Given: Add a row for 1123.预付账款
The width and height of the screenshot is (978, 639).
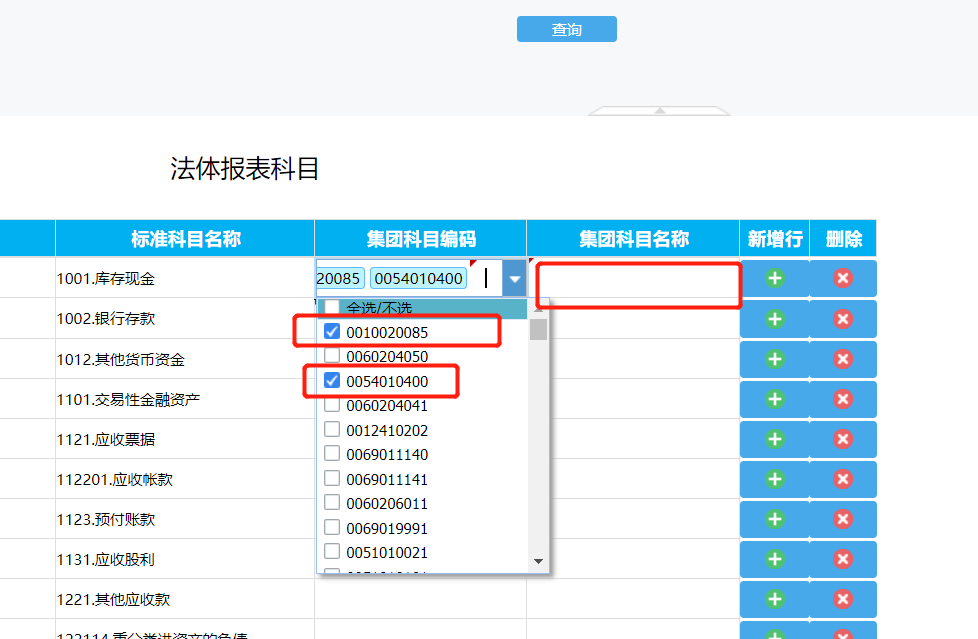Looking at the screenshot, I should point(775,519).
